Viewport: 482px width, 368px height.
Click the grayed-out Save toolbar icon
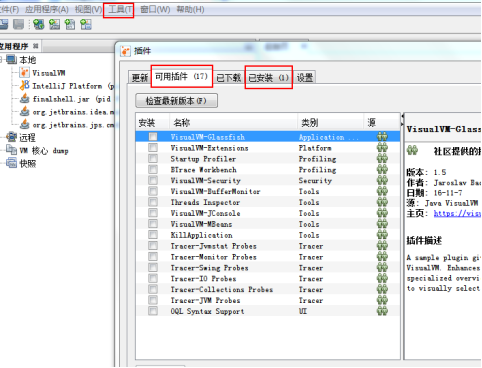point(19,24)
